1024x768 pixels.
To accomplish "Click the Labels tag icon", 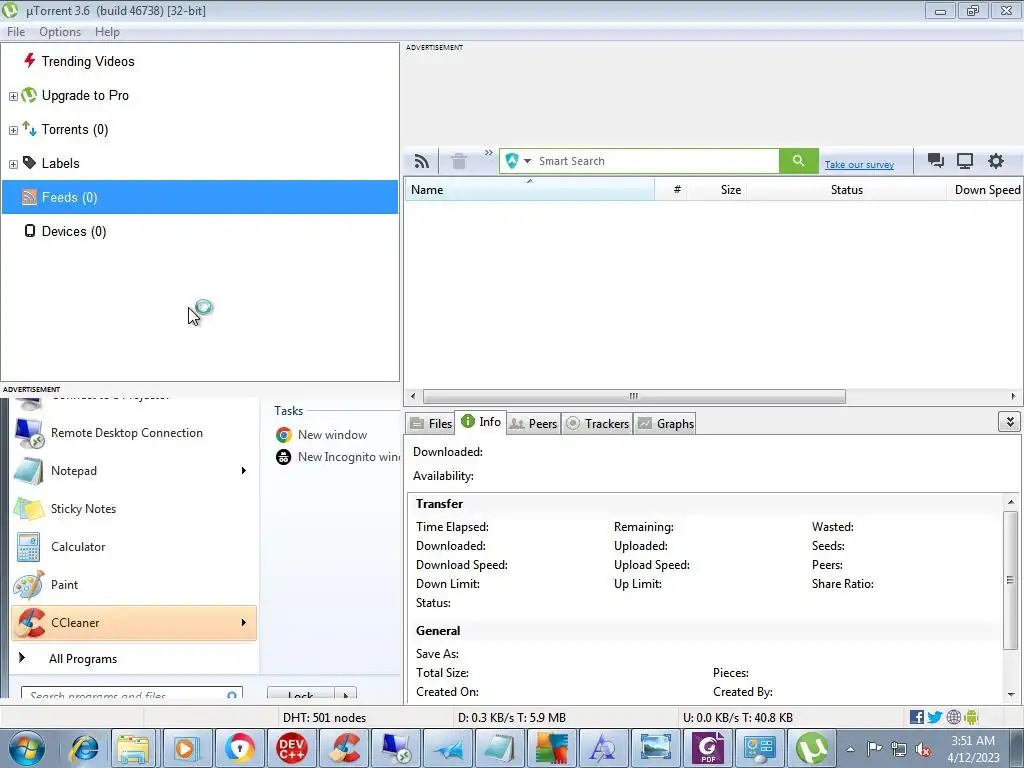I will click(29, 163).
